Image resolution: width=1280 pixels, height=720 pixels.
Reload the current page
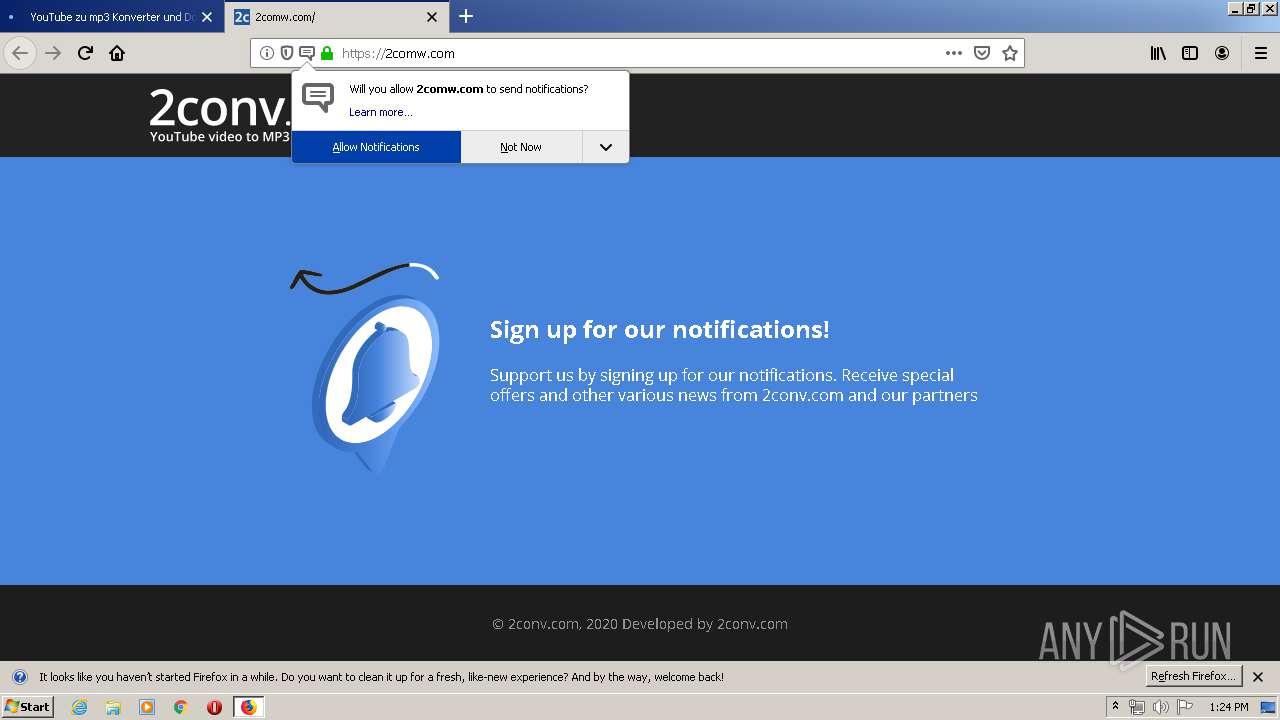pos(85,53)
